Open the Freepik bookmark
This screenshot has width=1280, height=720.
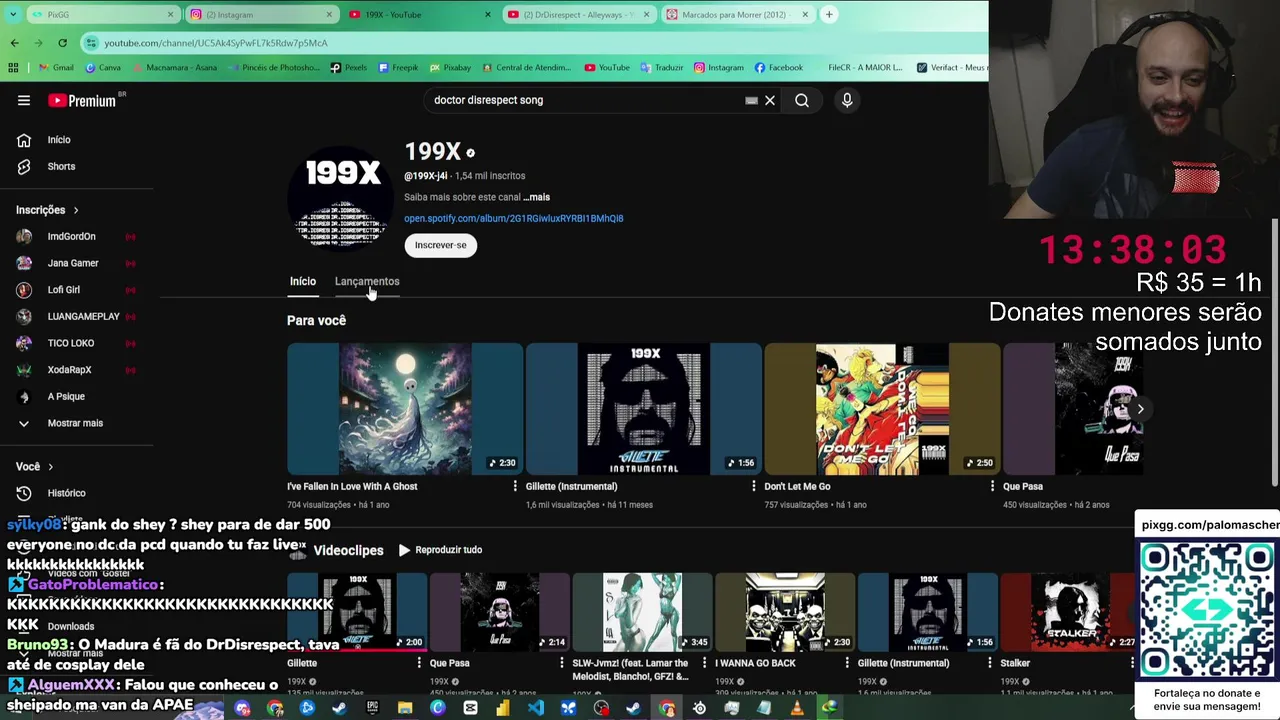point(398,67)
